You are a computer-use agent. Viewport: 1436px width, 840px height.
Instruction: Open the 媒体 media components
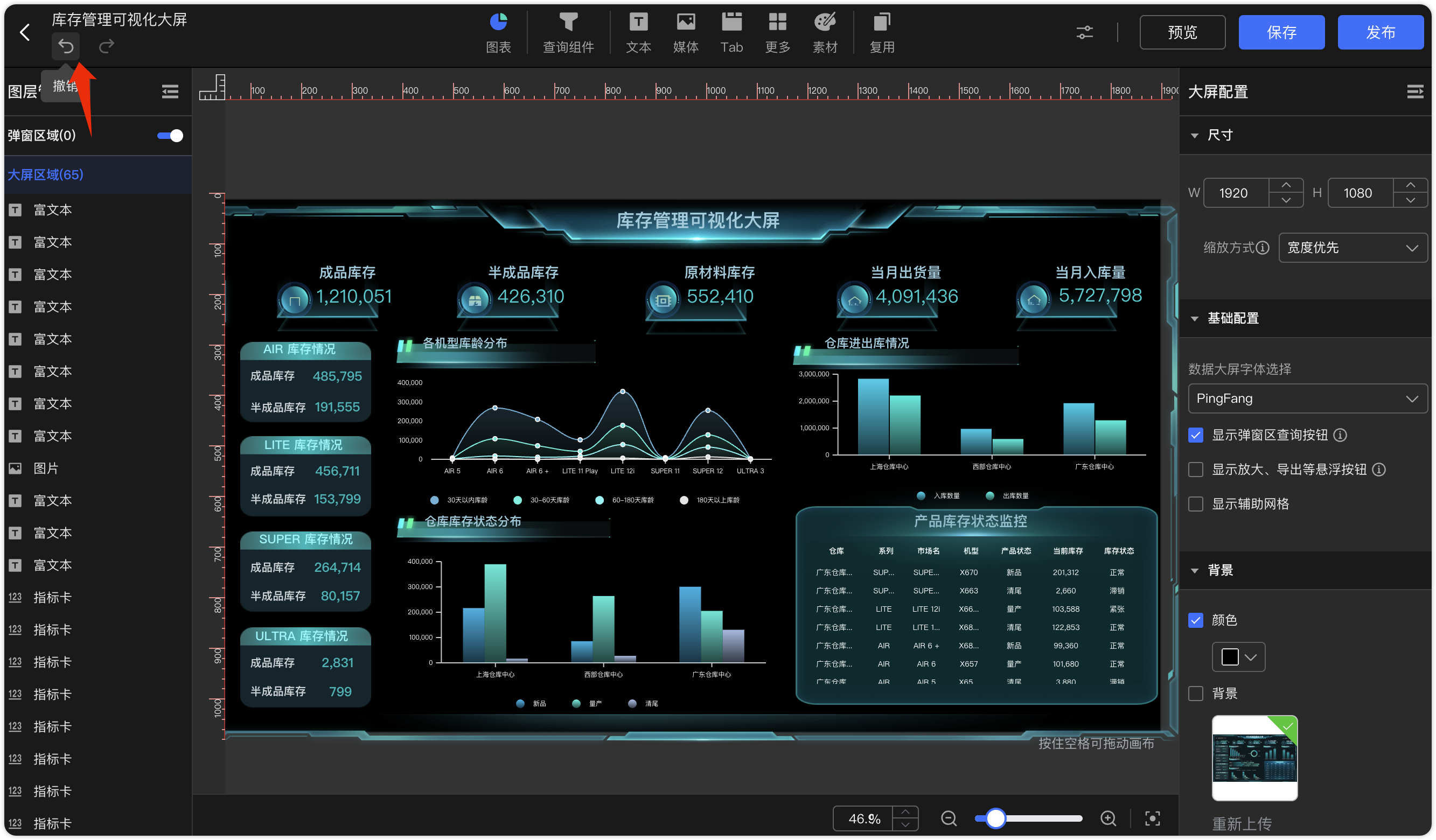tap(686, 33)
